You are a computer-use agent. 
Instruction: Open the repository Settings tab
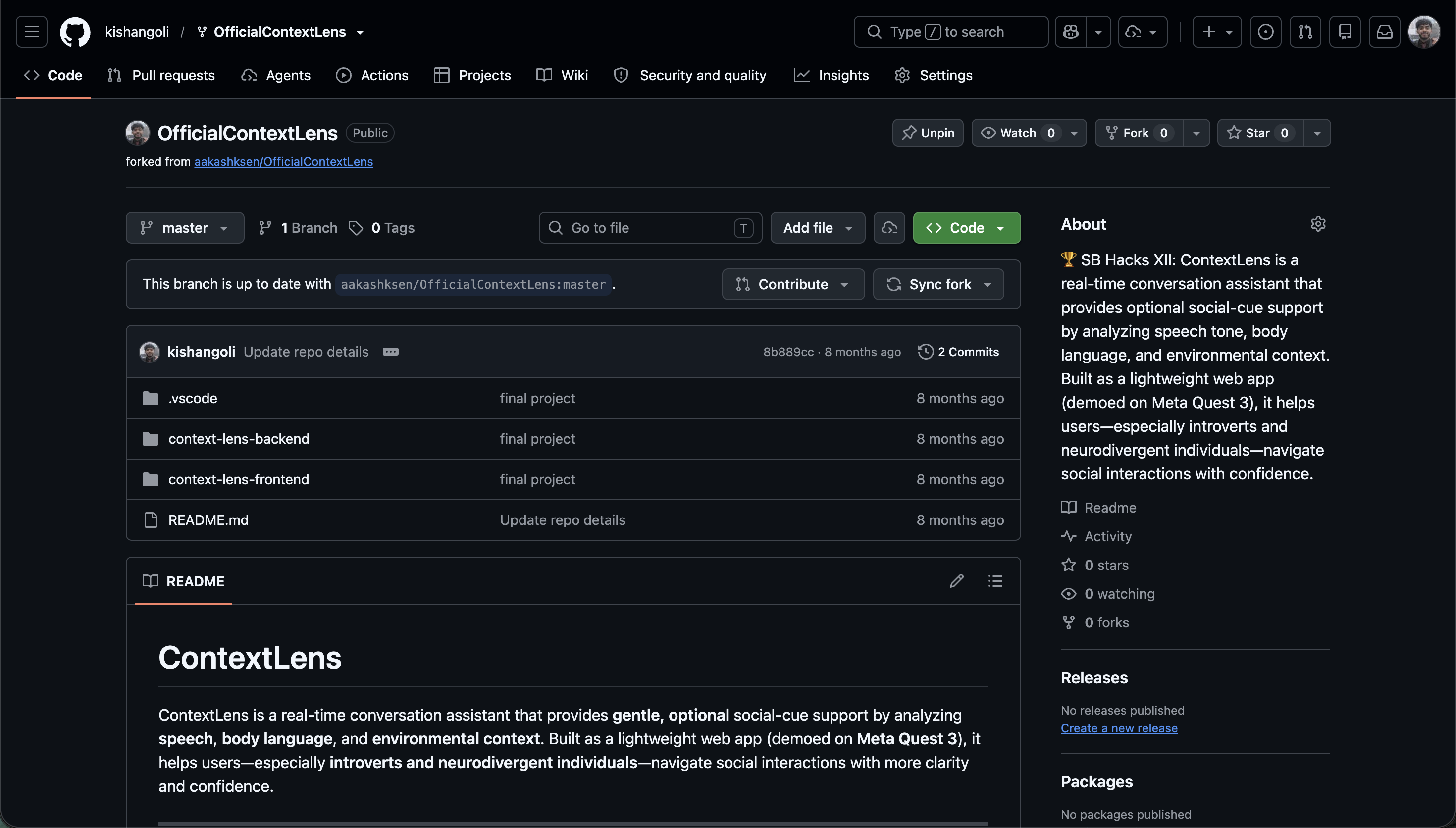pyautogui.click(x=934, y=75)
